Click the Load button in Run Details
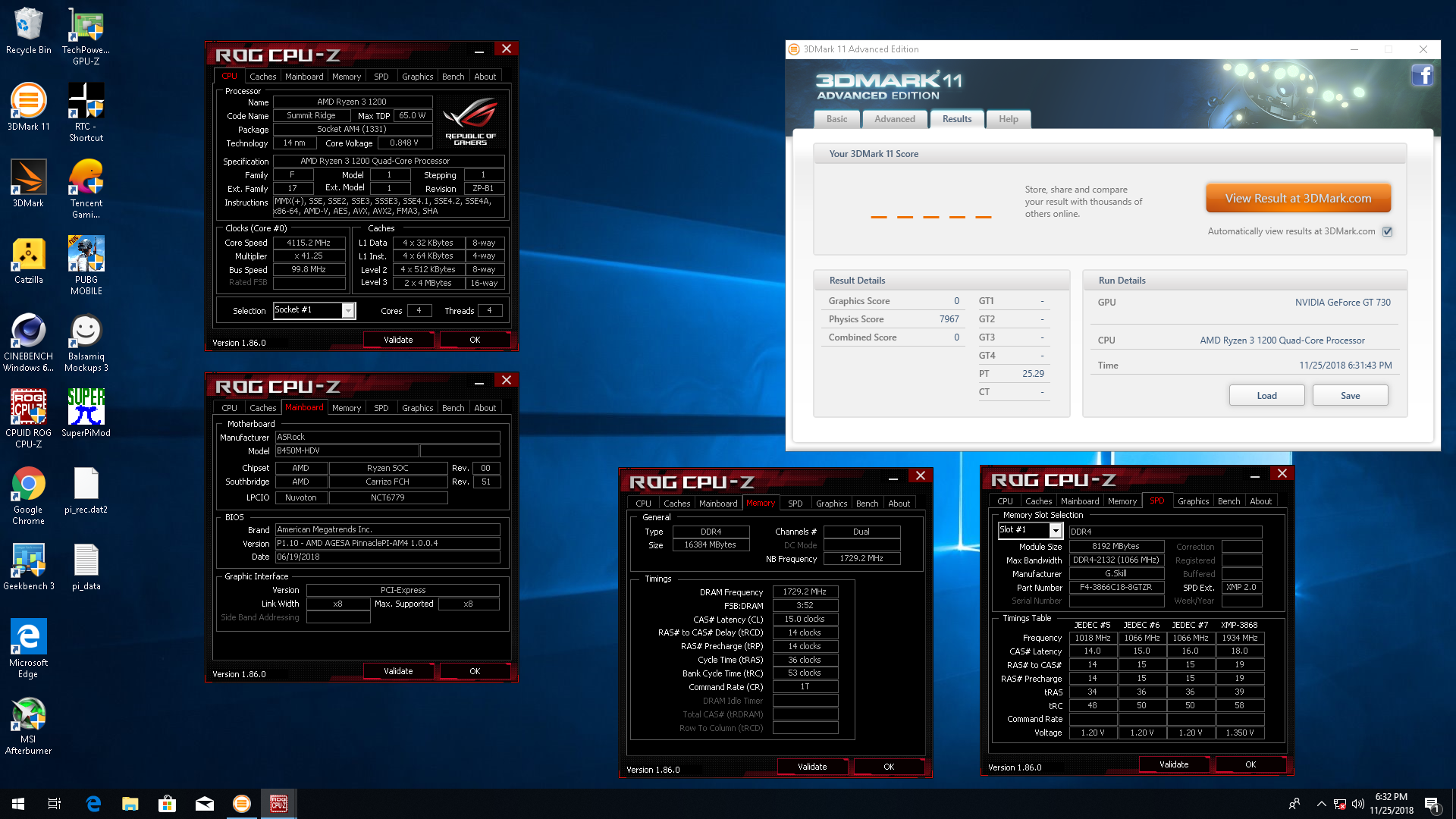The width and height of the screenshot is (1456, 819). tap(1266, 396)
